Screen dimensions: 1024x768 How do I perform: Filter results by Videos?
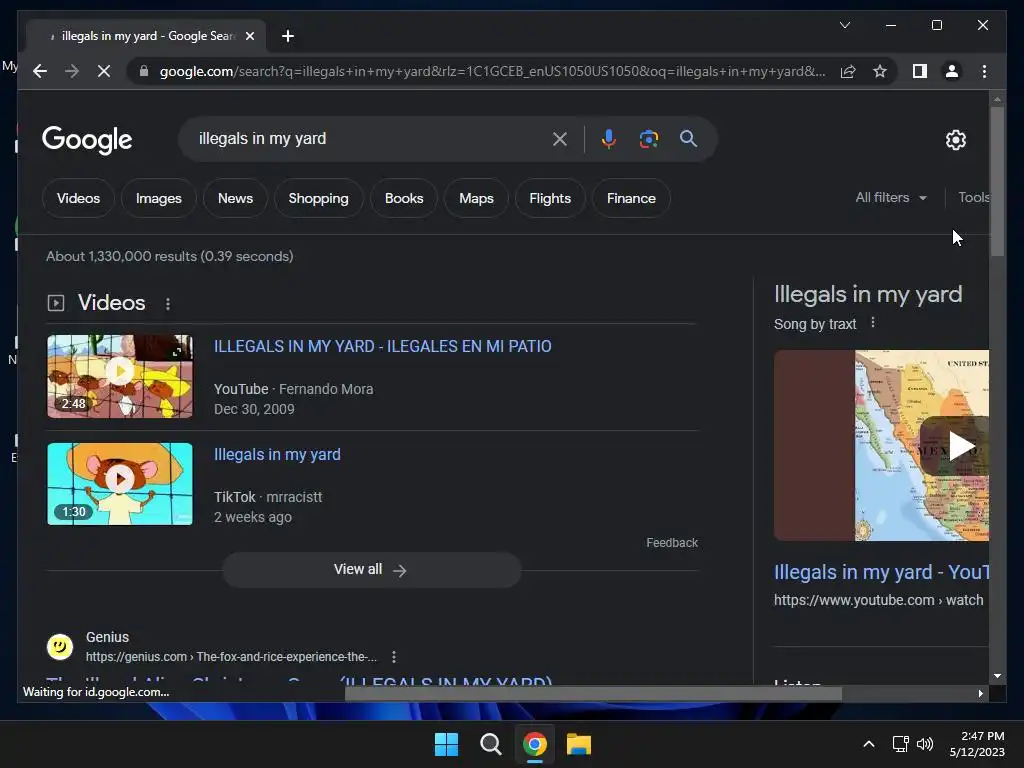click(x=78, y=198)
